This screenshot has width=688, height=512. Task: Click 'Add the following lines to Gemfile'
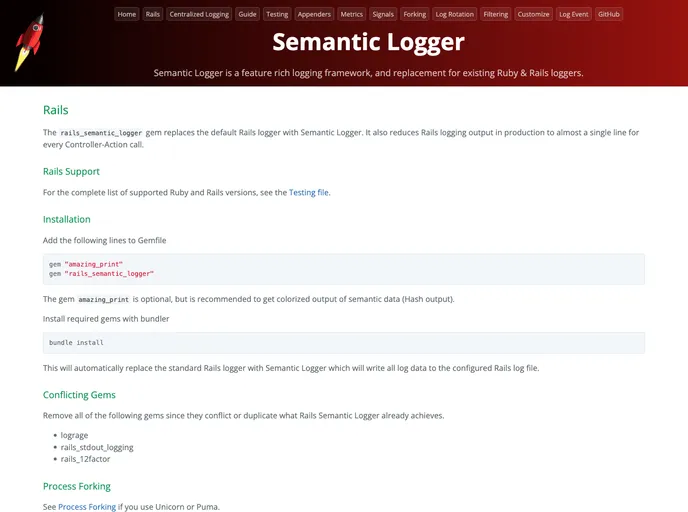104,240
